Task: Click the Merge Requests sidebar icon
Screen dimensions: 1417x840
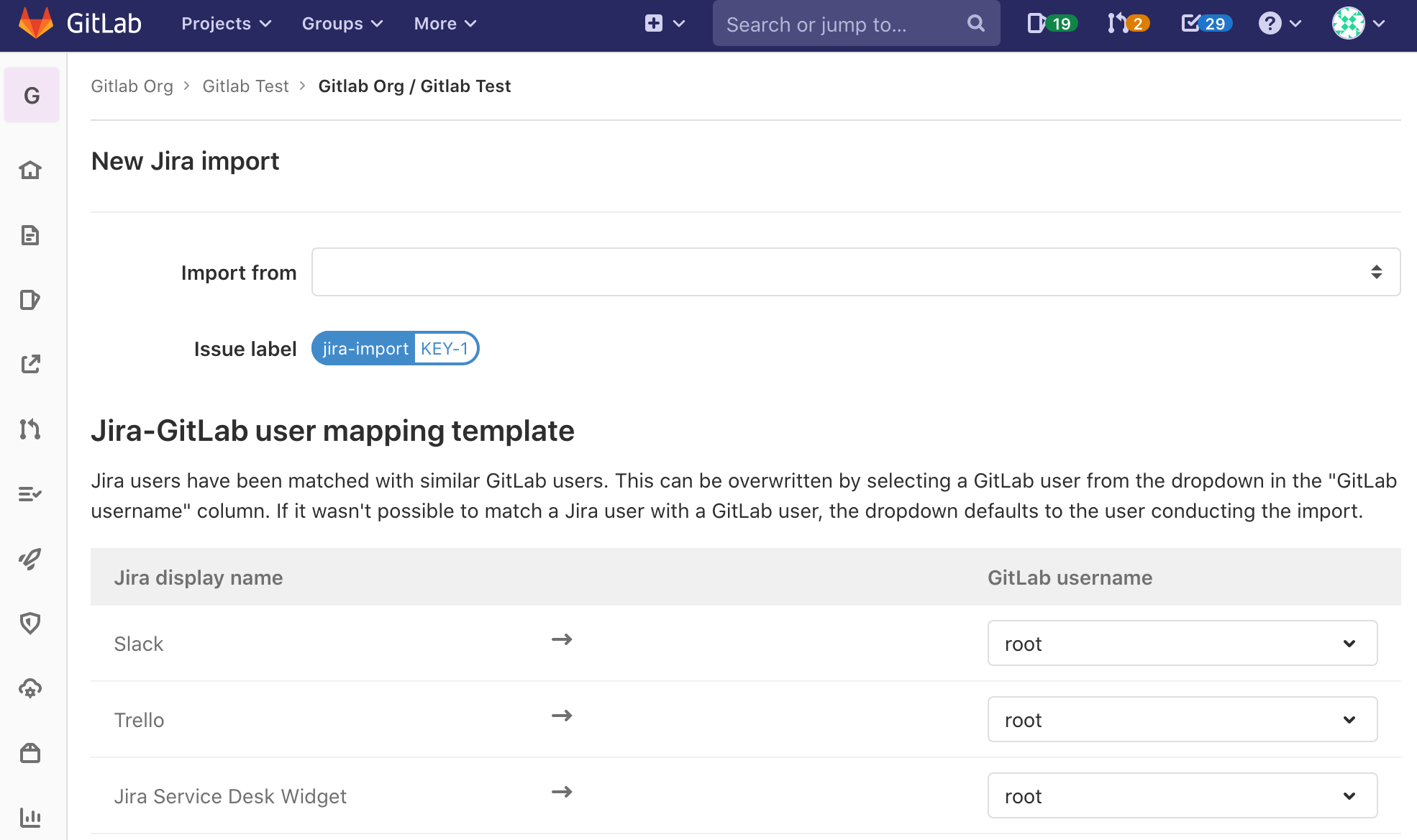Action: [x=31, y=429]
